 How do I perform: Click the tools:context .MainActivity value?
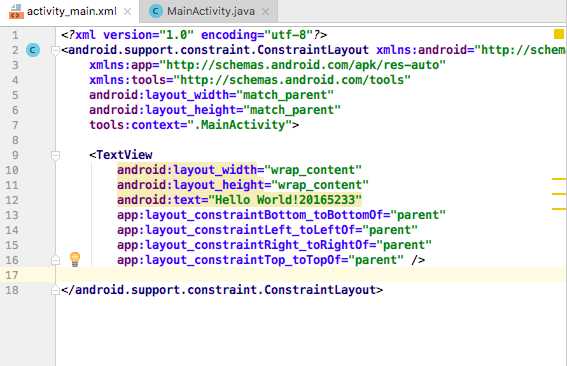[243, 125]
